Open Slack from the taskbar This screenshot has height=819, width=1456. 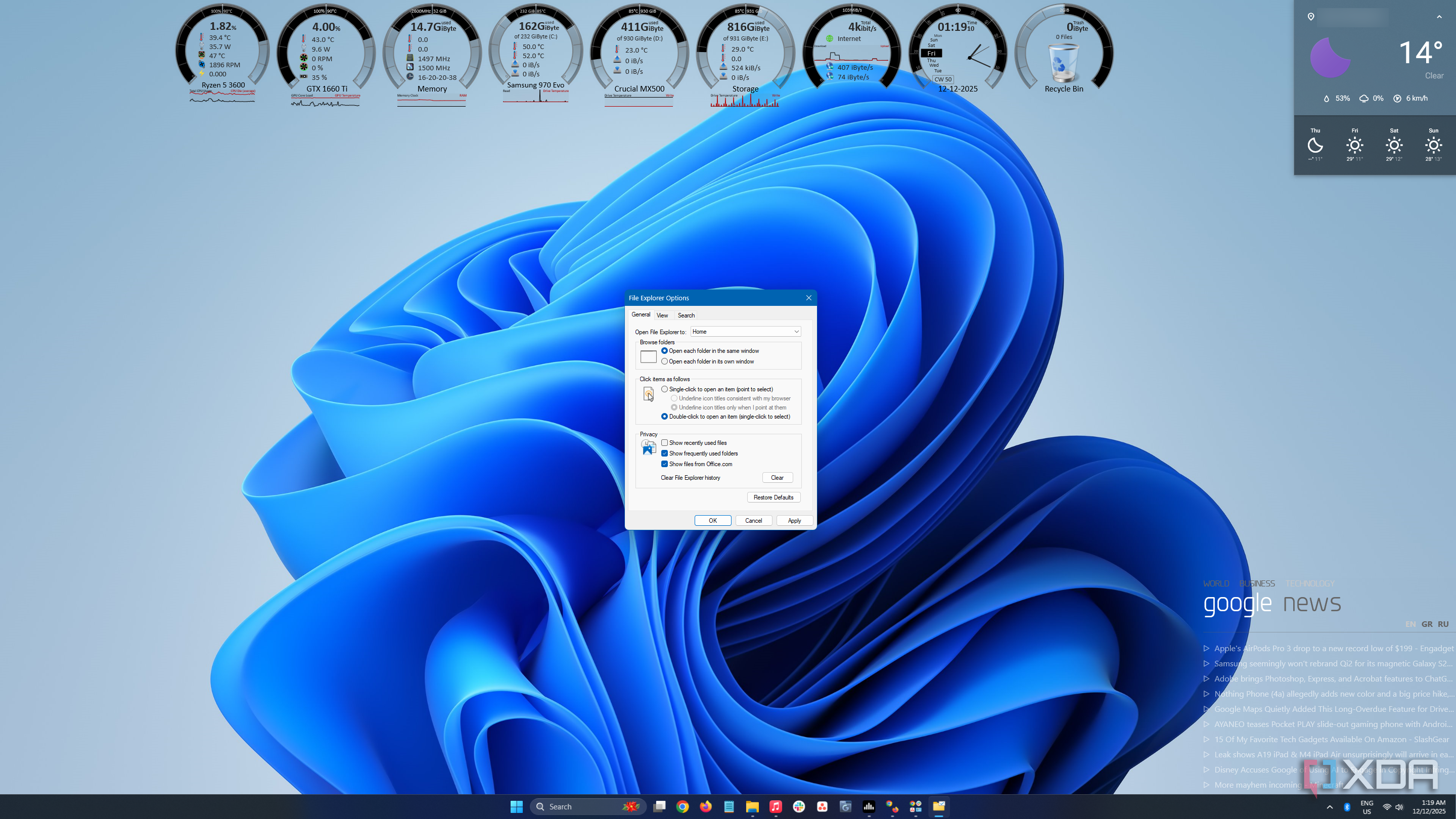799,806
